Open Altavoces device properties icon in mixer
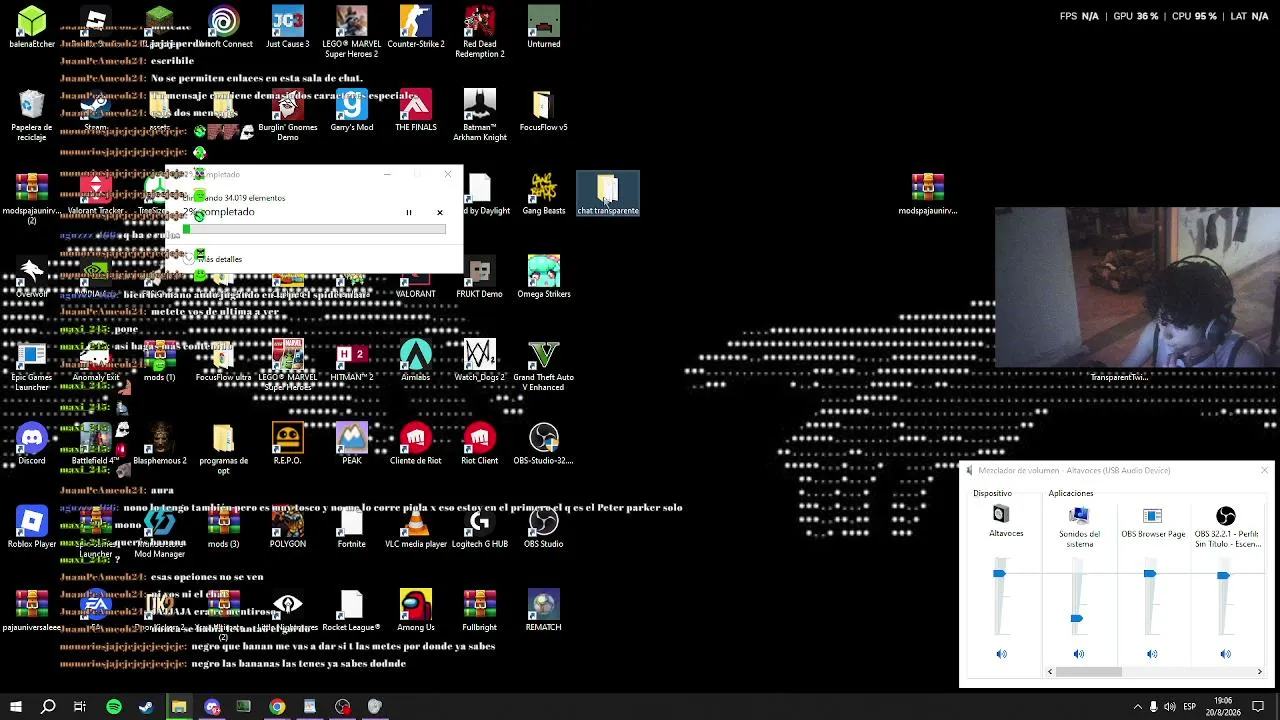 tap(1001, 515)
